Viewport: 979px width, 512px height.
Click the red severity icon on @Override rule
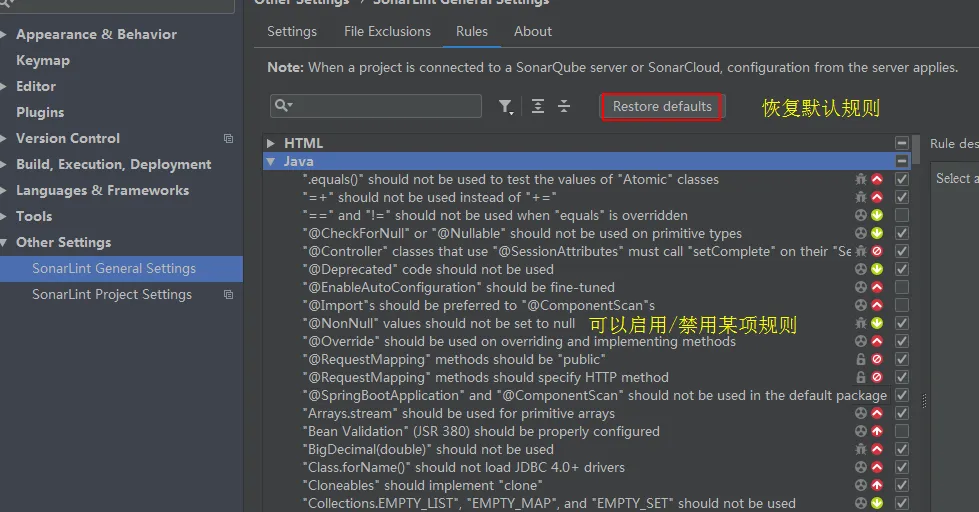point(877,342)
